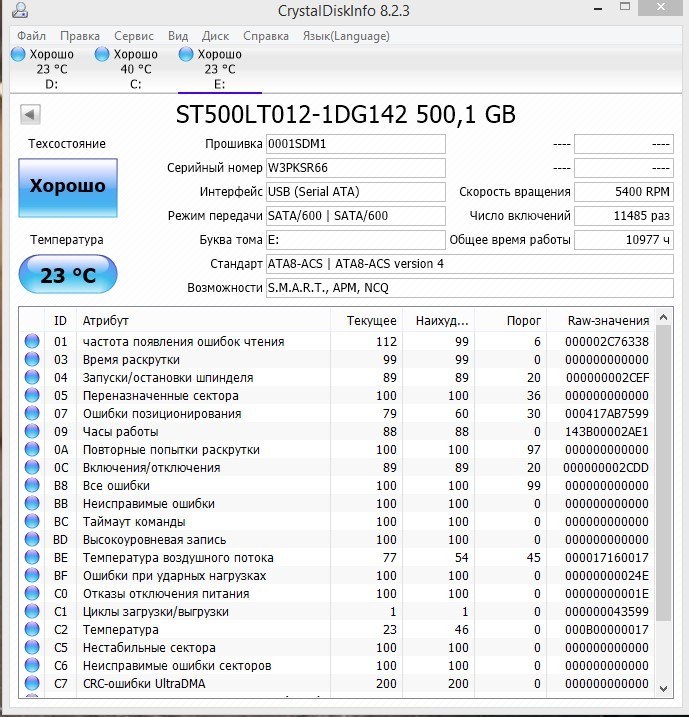Click the 23 °C temperature button
Screen dimensions: 689x717
click(x=68, y=274)
